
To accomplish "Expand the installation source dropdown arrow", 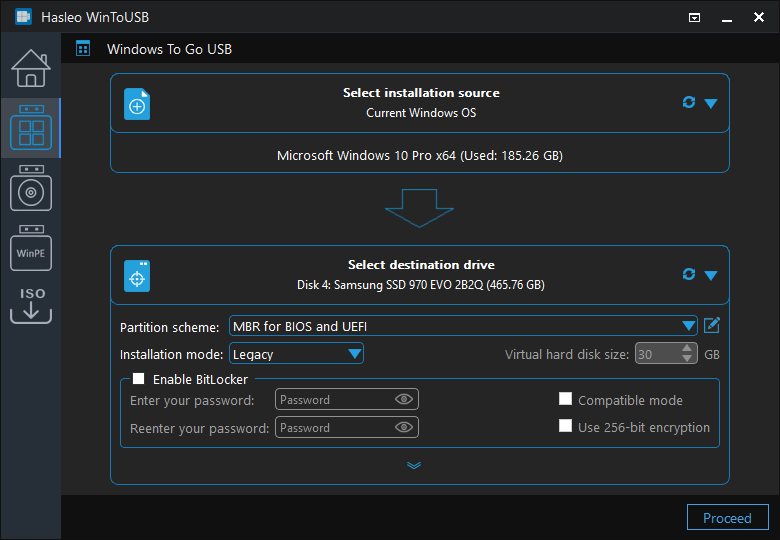I will 711,103.
